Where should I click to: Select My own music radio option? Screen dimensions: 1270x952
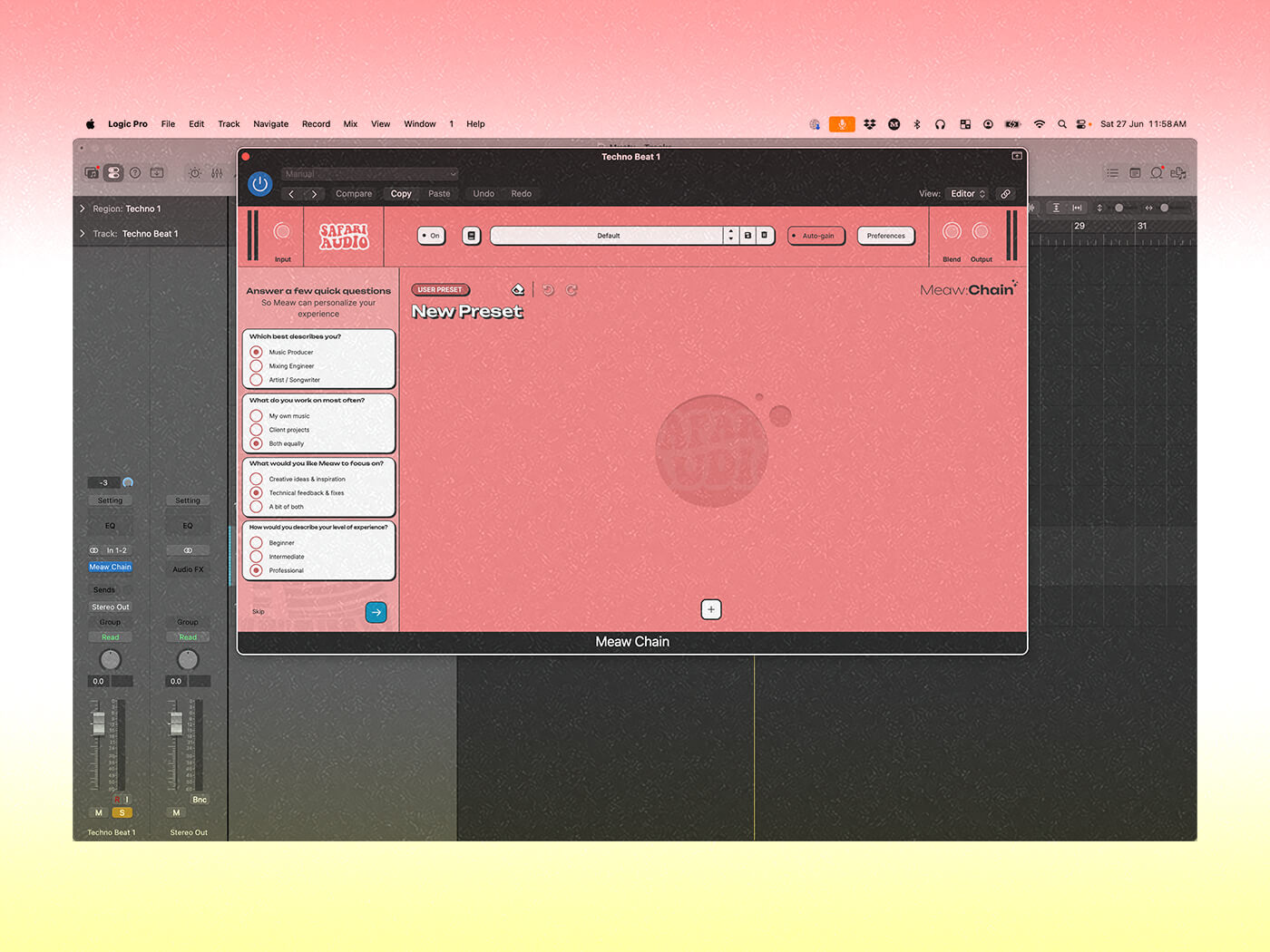coord(257,416)
